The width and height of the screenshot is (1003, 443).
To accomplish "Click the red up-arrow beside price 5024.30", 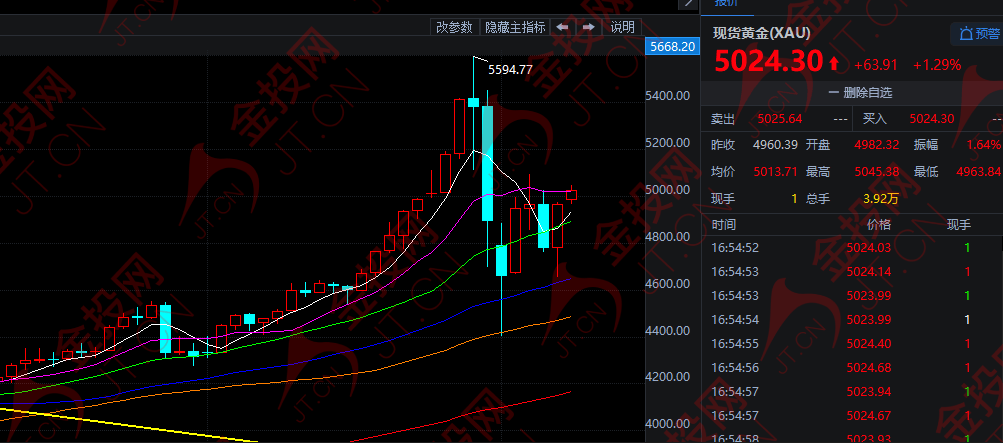I will (834, 64).
